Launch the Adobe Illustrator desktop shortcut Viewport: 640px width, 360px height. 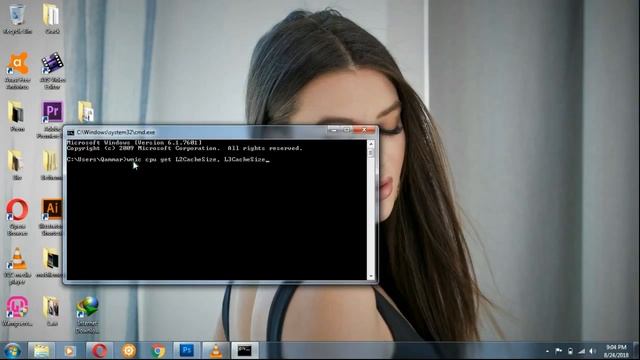[x=51, y=217]
